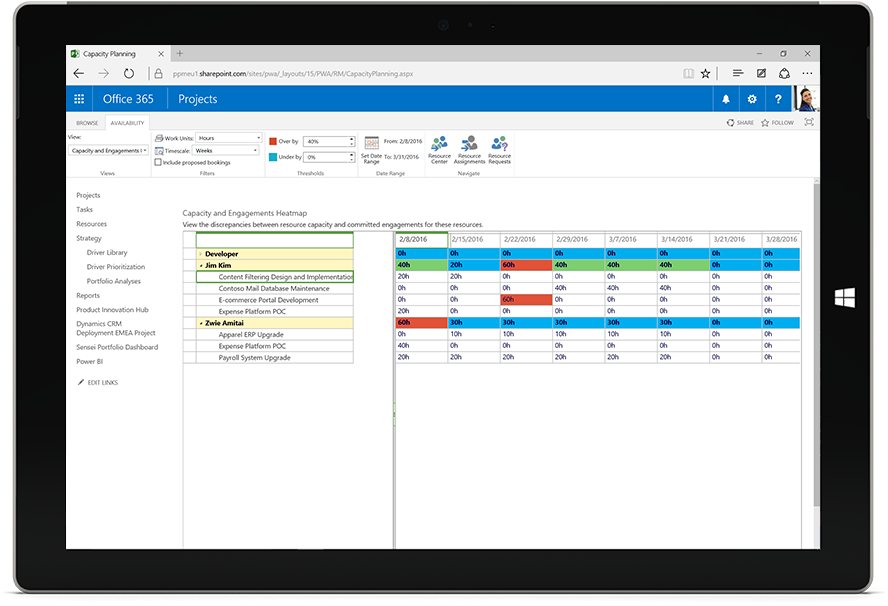888x606 pixels.
Task: Open the browser hub icon
Action: [737, 73]
